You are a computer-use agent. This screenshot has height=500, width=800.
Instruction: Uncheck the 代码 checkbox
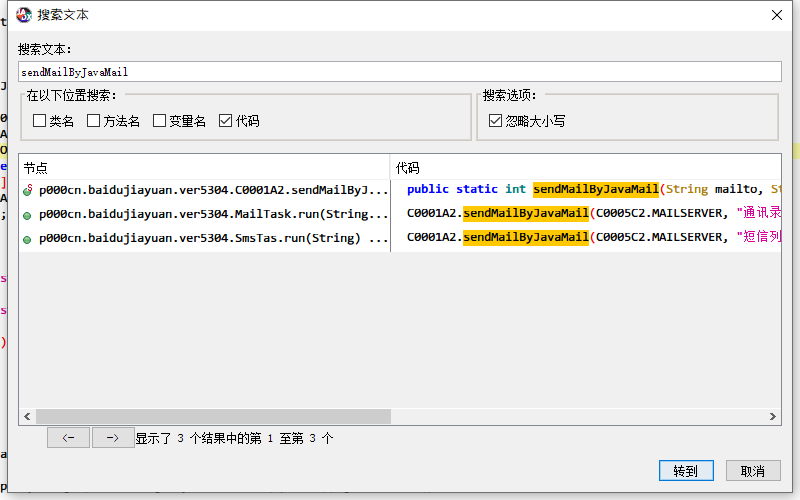coord(226,120)
